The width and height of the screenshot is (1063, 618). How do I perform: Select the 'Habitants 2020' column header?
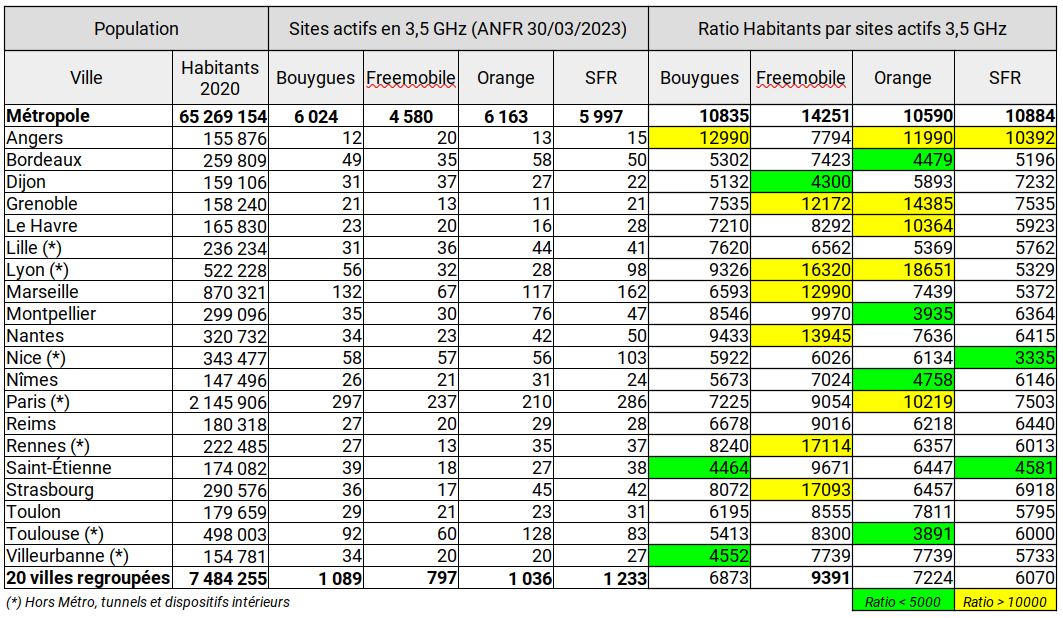[220, 77]
